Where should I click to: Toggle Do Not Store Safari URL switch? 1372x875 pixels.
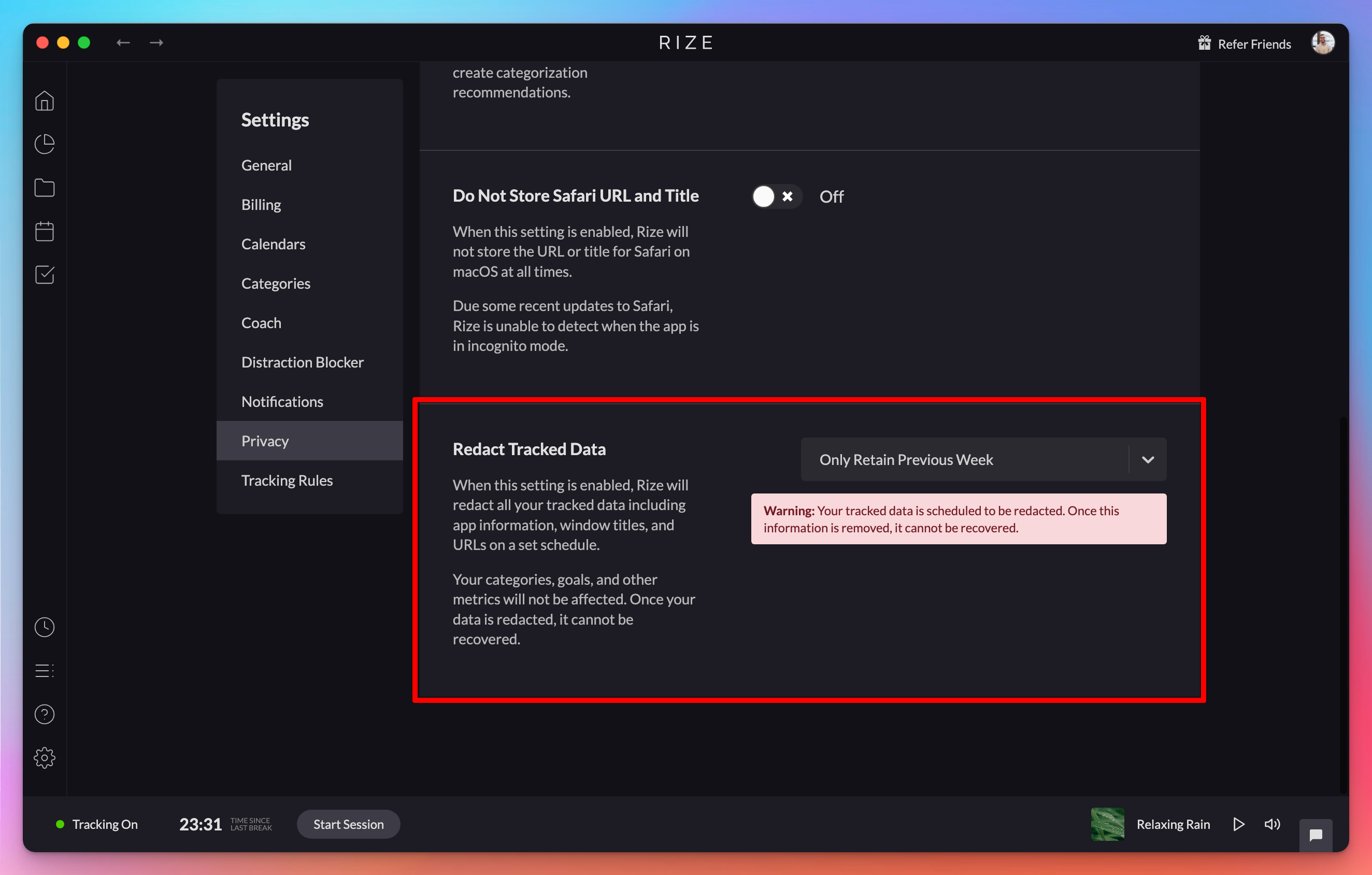pos(777,196)
